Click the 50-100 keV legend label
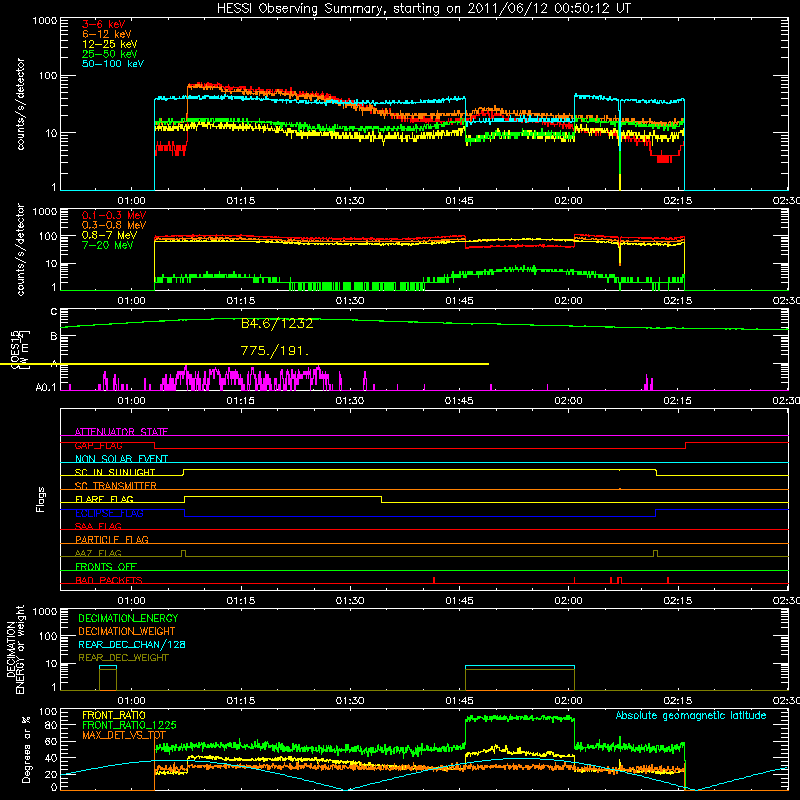Screen dimensions: 800x800 pyautogui.click(x=113, y=64)
